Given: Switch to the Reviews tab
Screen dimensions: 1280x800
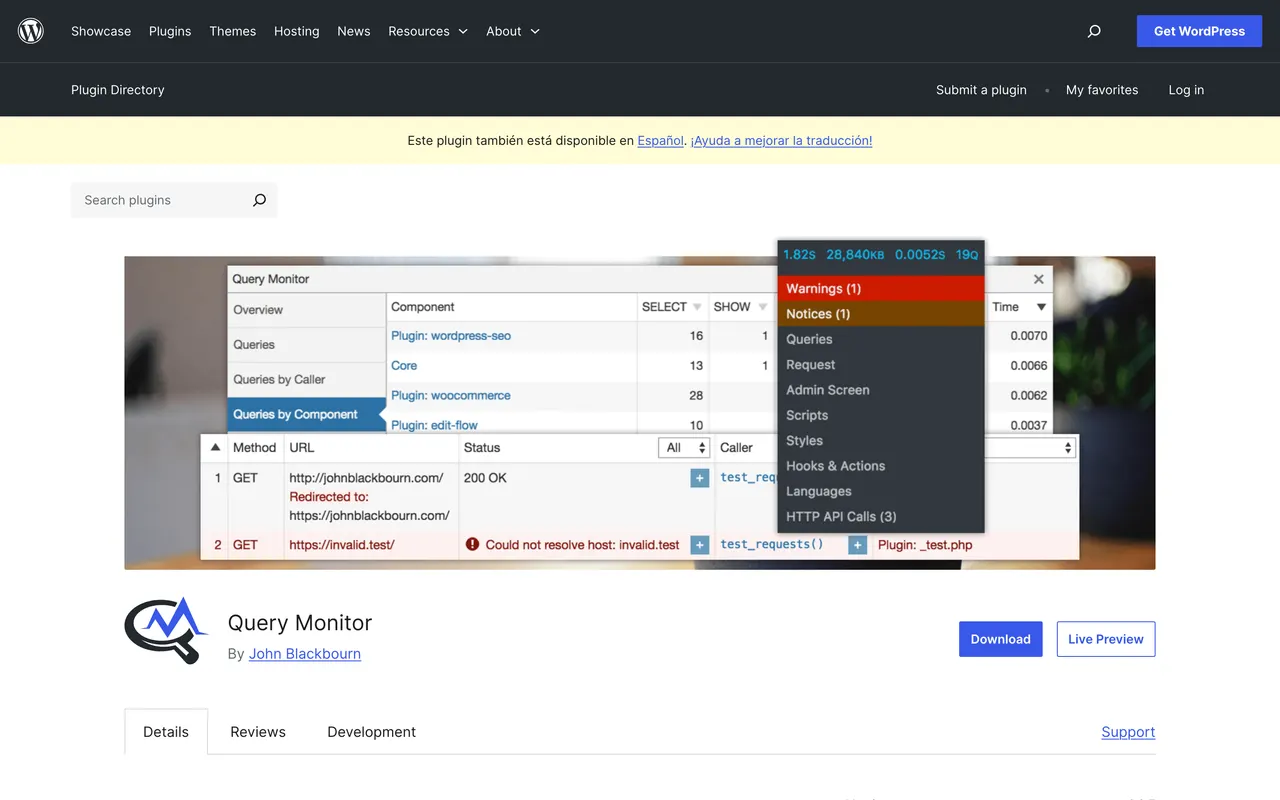Looking at the screenshot, I should (258, 732).
